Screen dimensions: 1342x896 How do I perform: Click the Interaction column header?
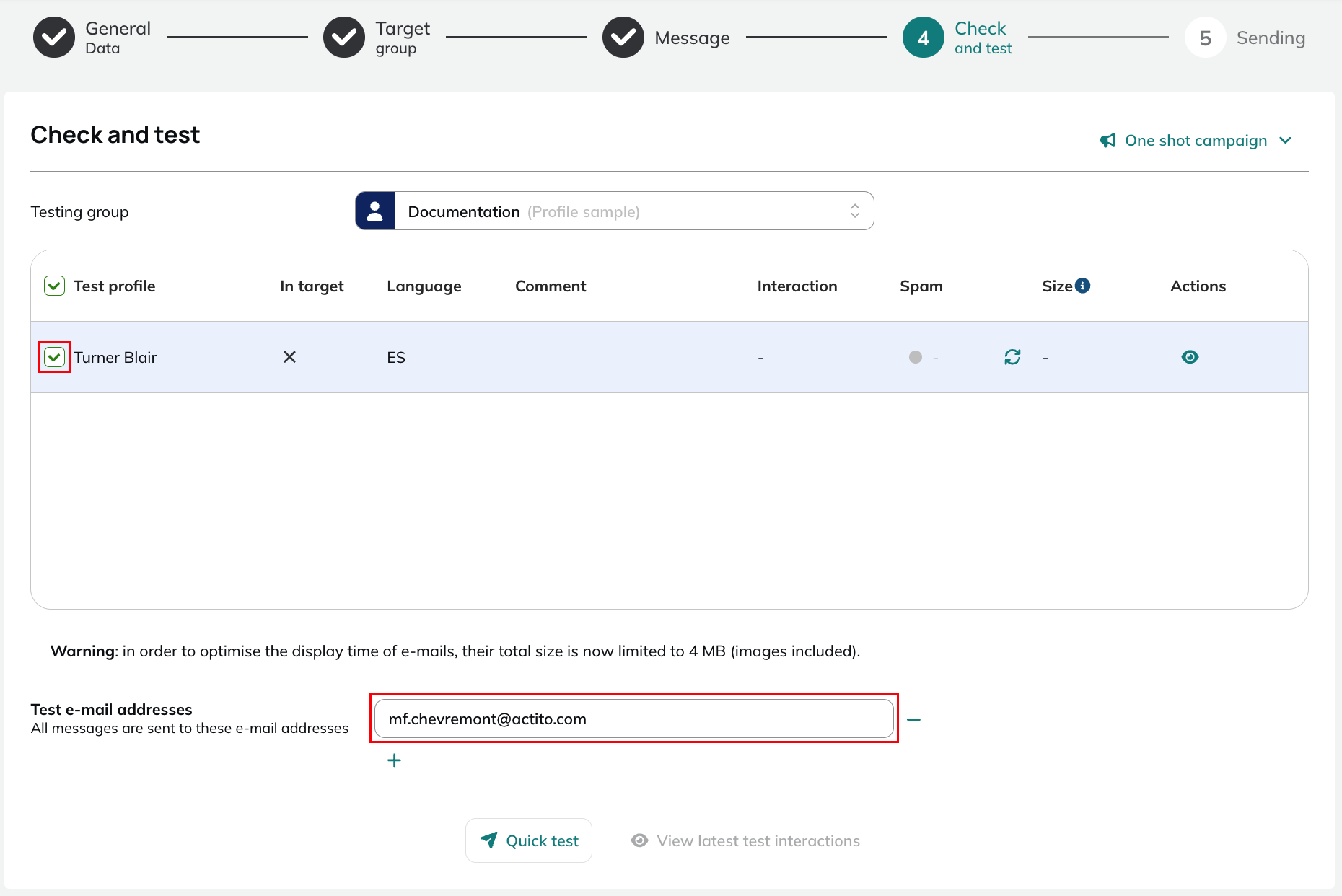click(x=797, y=286)
